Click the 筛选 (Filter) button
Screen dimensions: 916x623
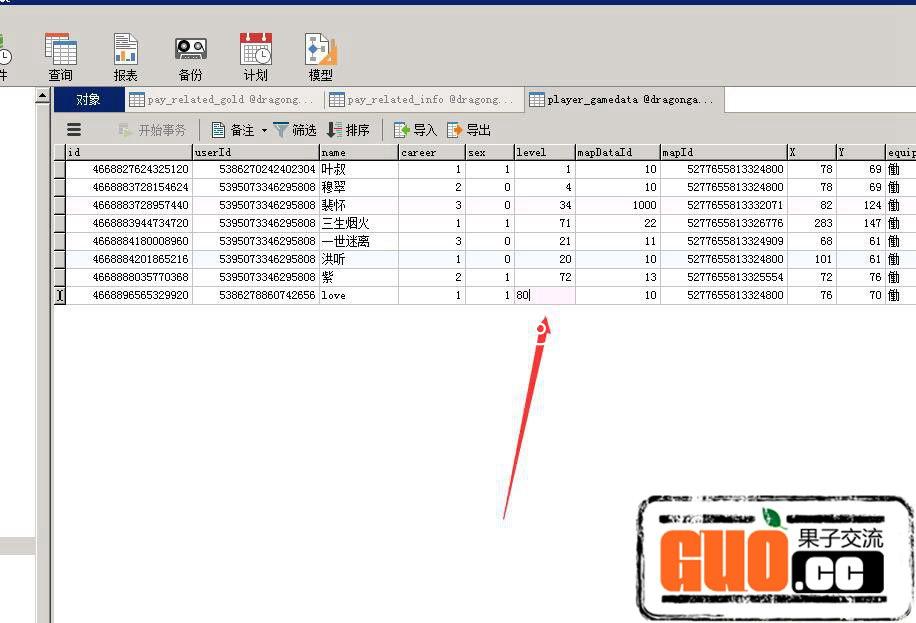(x=295, y=130)
